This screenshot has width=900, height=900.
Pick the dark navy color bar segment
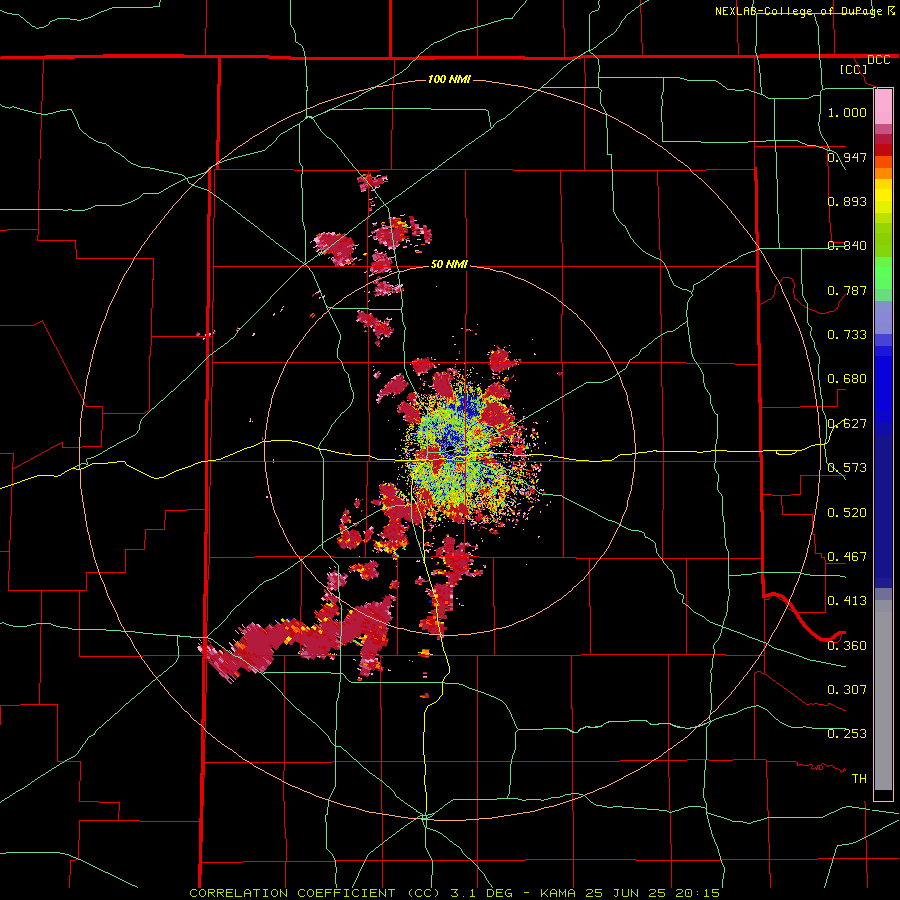point(883,511)
